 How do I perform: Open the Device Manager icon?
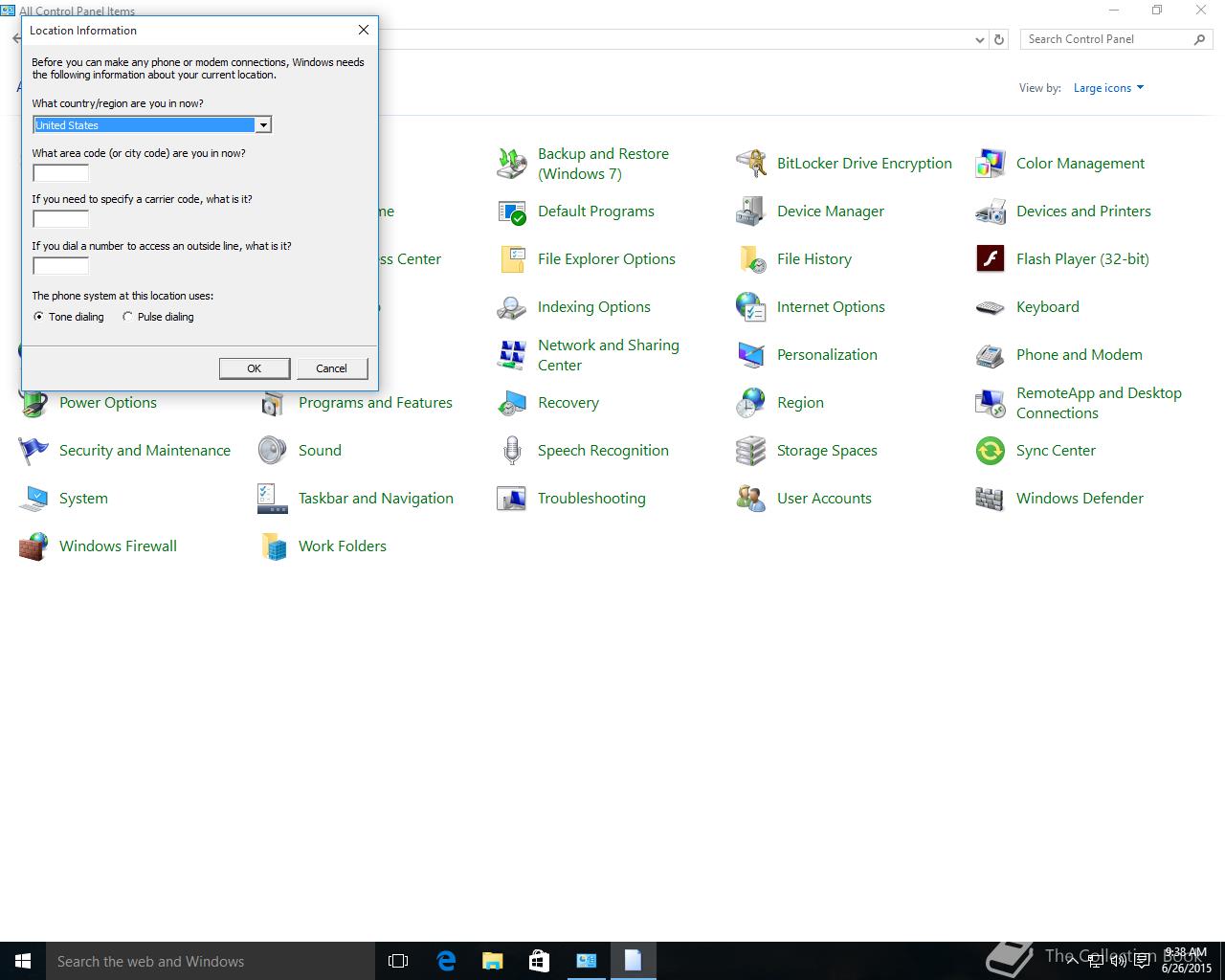click(751, 212)
